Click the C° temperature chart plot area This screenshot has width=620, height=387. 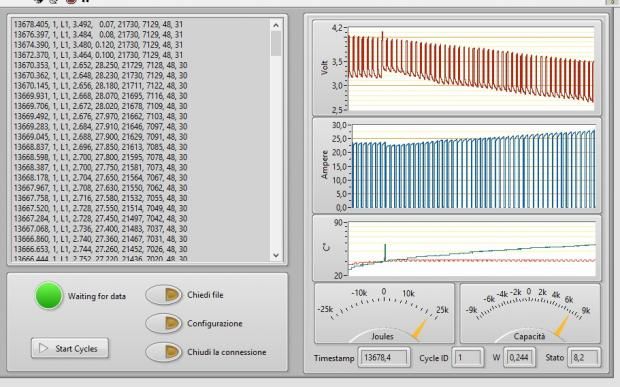(x=472, y=249)
